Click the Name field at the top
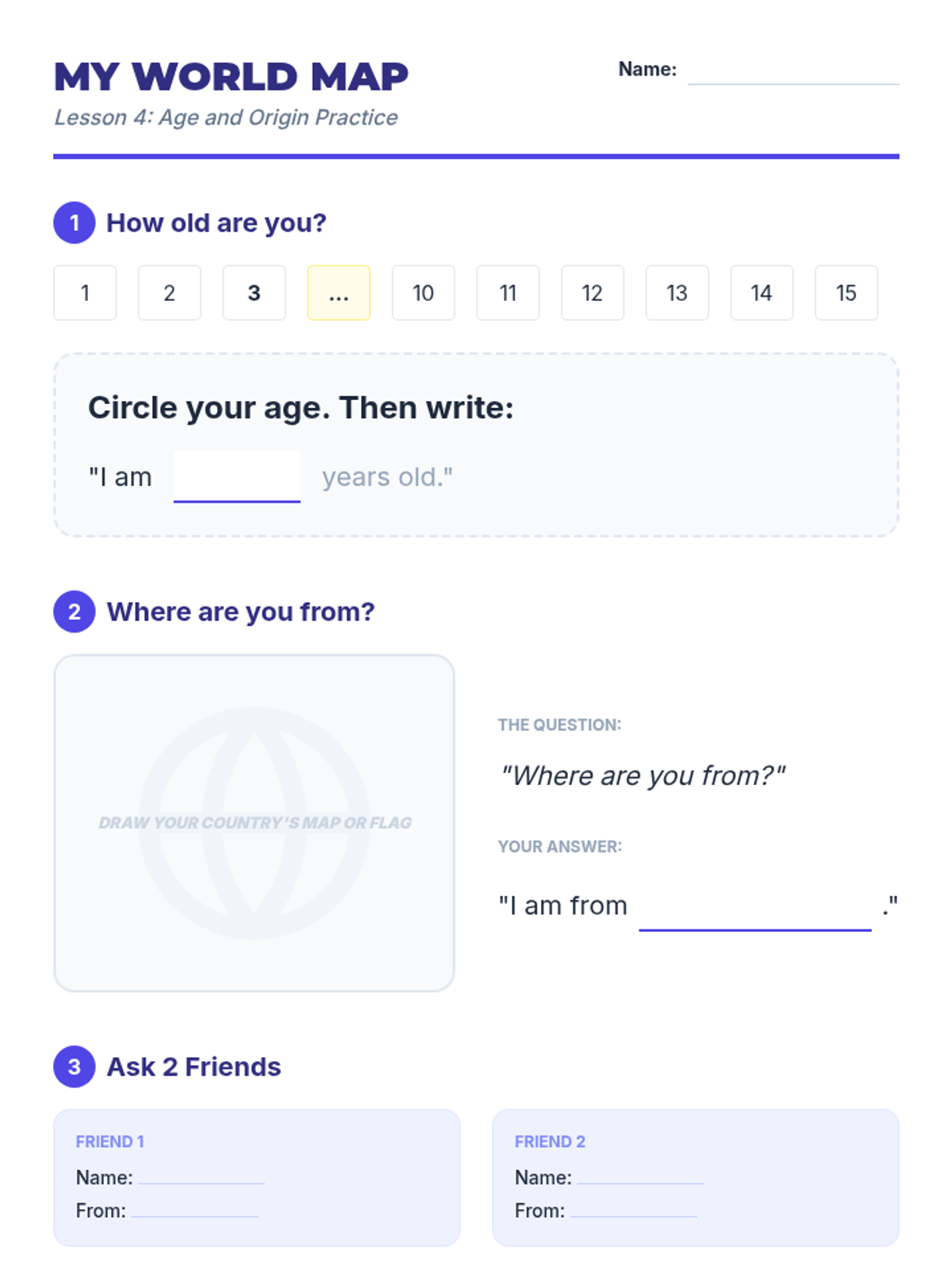The image size is (952, 1270). [793, 71]
